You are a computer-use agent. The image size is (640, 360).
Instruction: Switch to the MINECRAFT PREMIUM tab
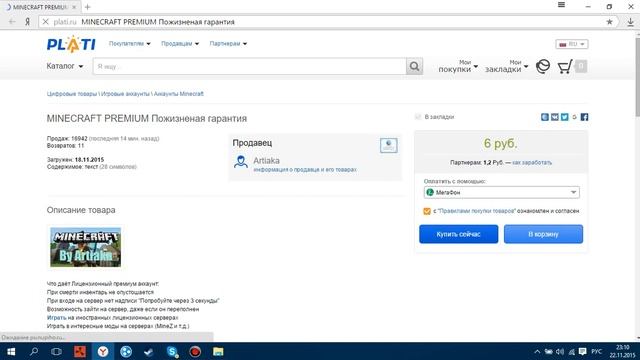coord(39,7)
